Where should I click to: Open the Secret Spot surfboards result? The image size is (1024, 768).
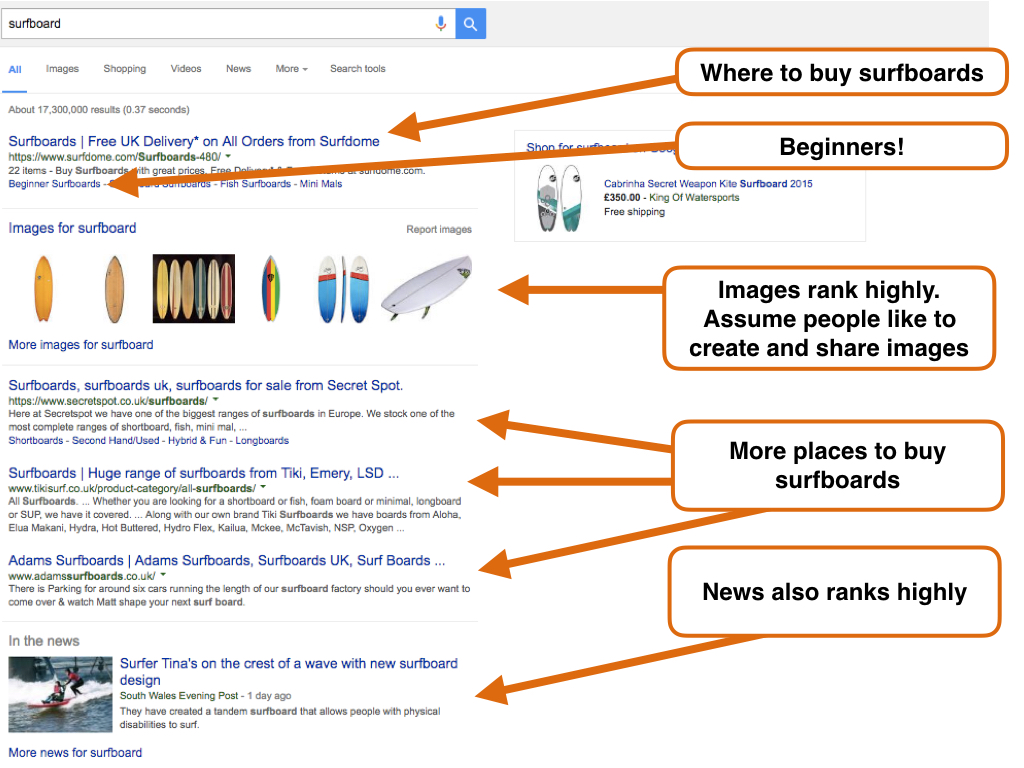click(x=206, y=385)
